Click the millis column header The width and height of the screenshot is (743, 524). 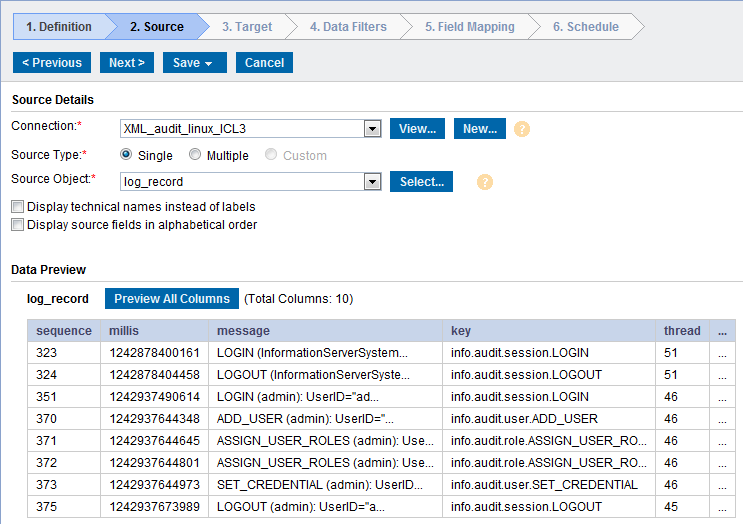(x=154, y=331)
